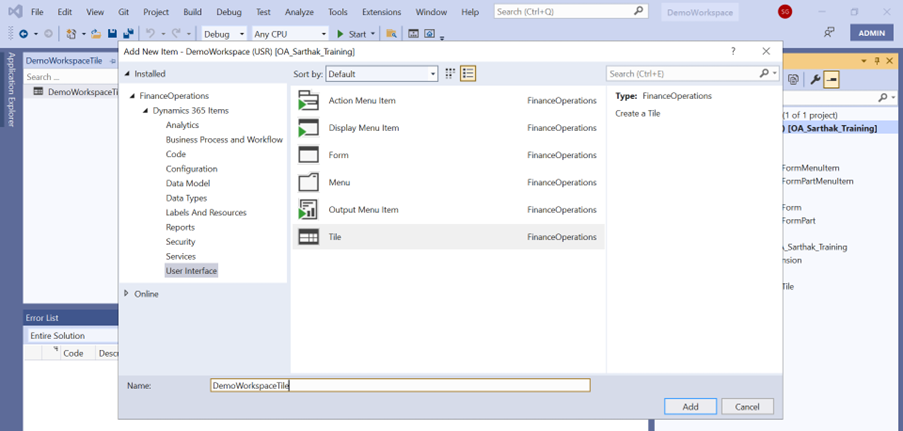Click the Open File folder icon
Image resolution: width=903 pixels, height=431 pixels.
96,34
